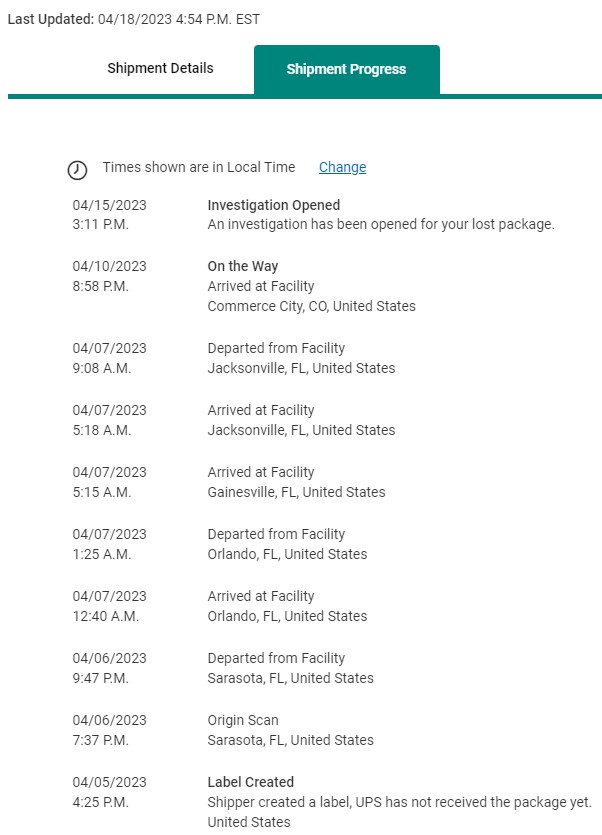Click the Label Created heading
Viewport: 602px width, 835px height.
point(250,782)
